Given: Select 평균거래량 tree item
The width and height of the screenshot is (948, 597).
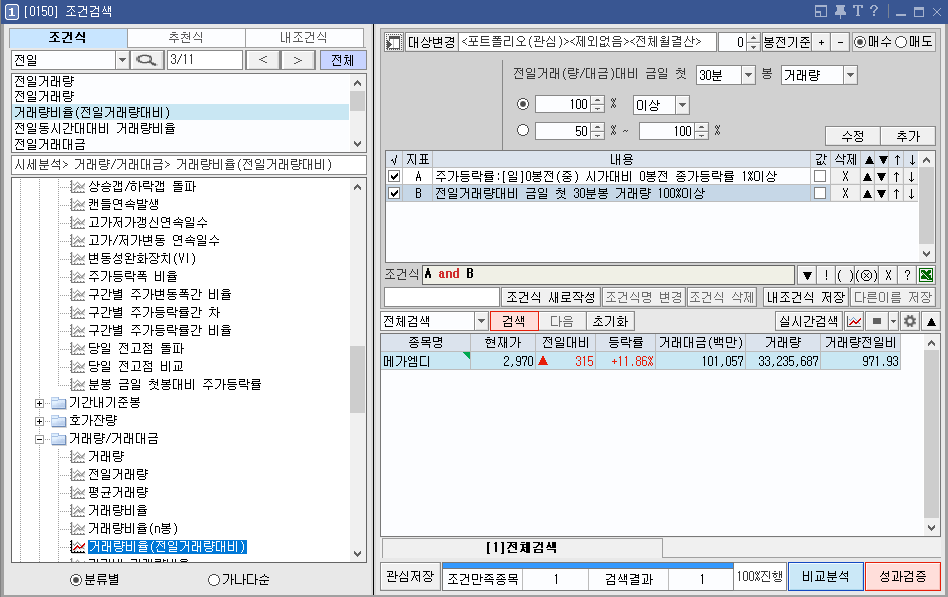Looking at the screenshot, I should (x=118, y=492).
